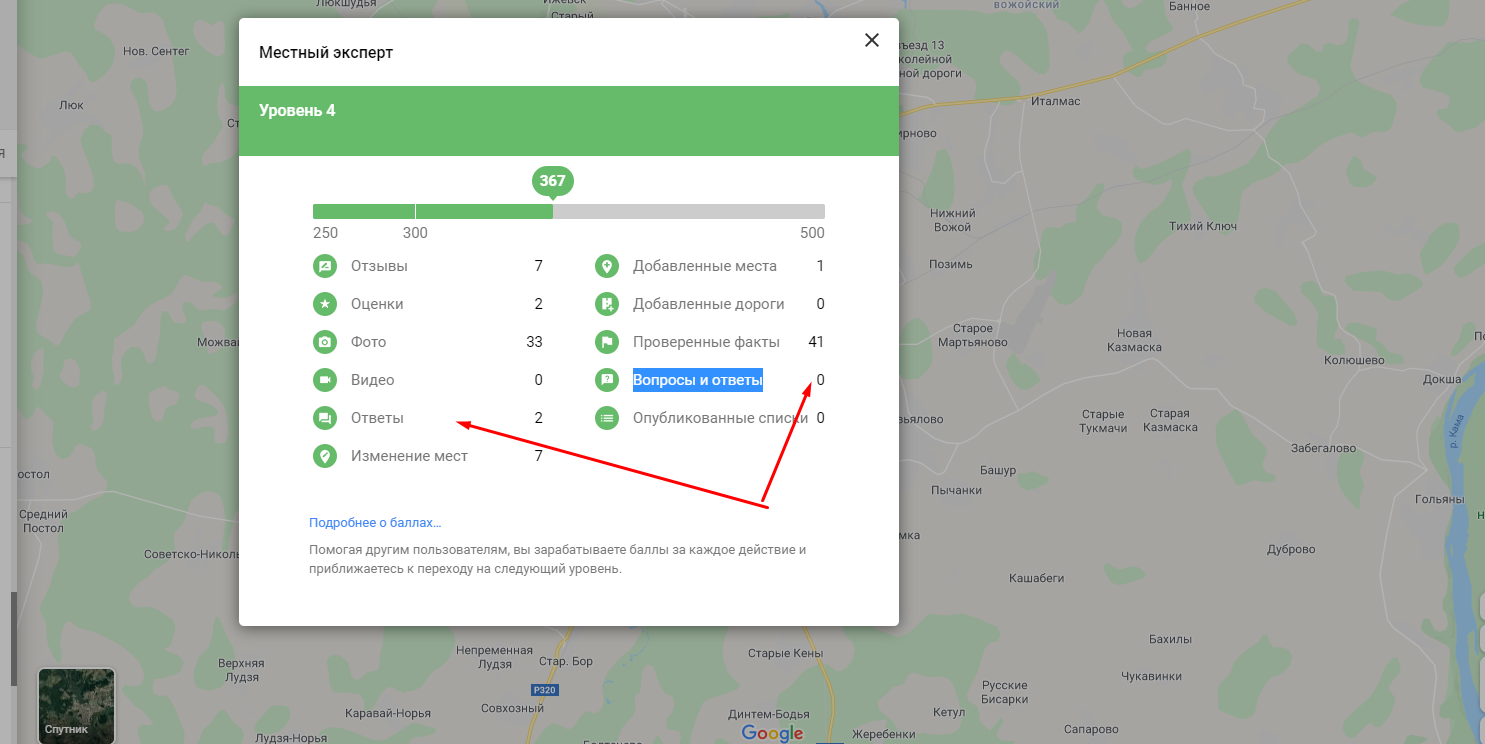This screenshot has width=1485, height=744.
Task: Click the 367 points badge
Action: coord(553,181)
